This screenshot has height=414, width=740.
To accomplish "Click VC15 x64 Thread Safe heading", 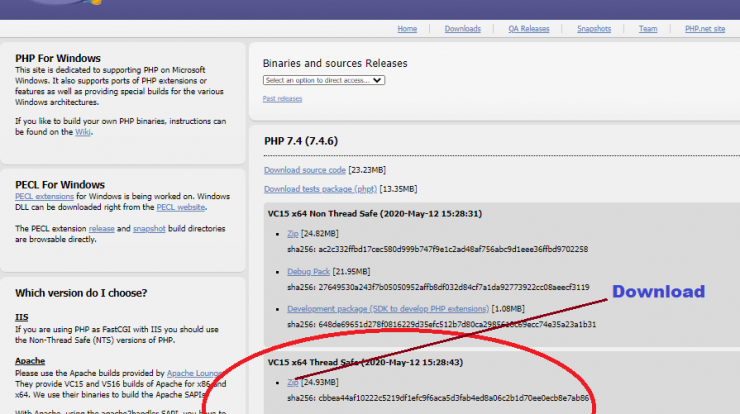I will pyautogui.click(x=365, y=363).
